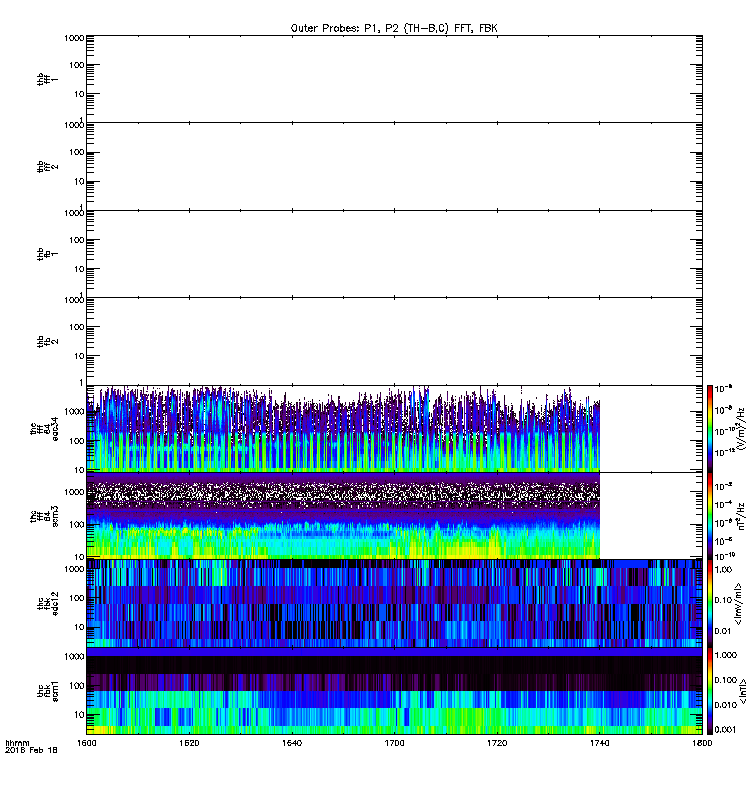Click the empty thb fb 2 plot panel
The image size is (750, 800).
[x=394, y=341]
